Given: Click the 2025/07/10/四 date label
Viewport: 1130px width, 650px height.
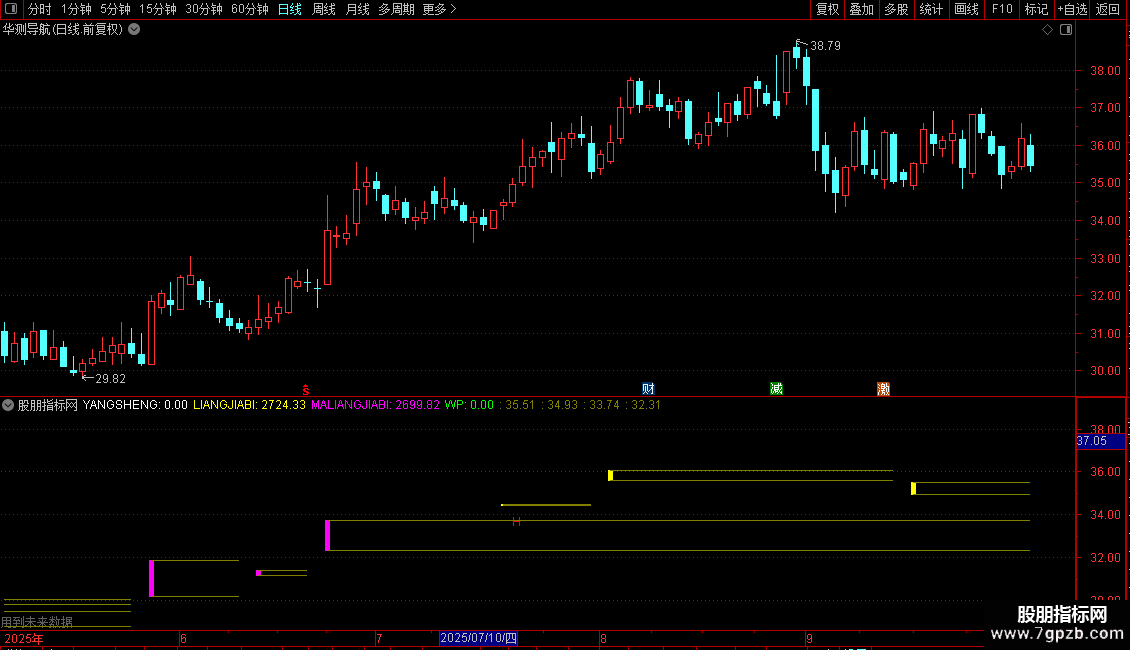Looking at the screenshot, I should [x=479, y=638].
